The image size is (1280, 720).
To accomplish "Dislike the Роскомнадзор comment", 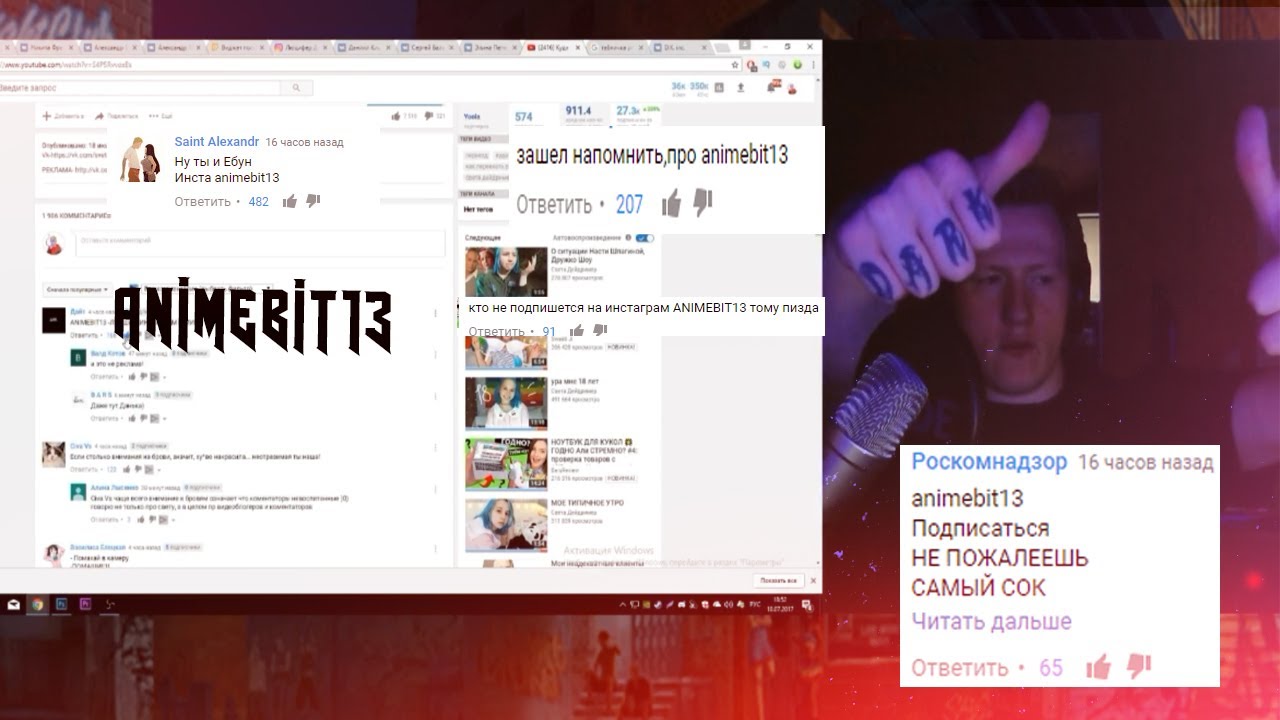I will pyautogui.click(x=1138, y=666).
